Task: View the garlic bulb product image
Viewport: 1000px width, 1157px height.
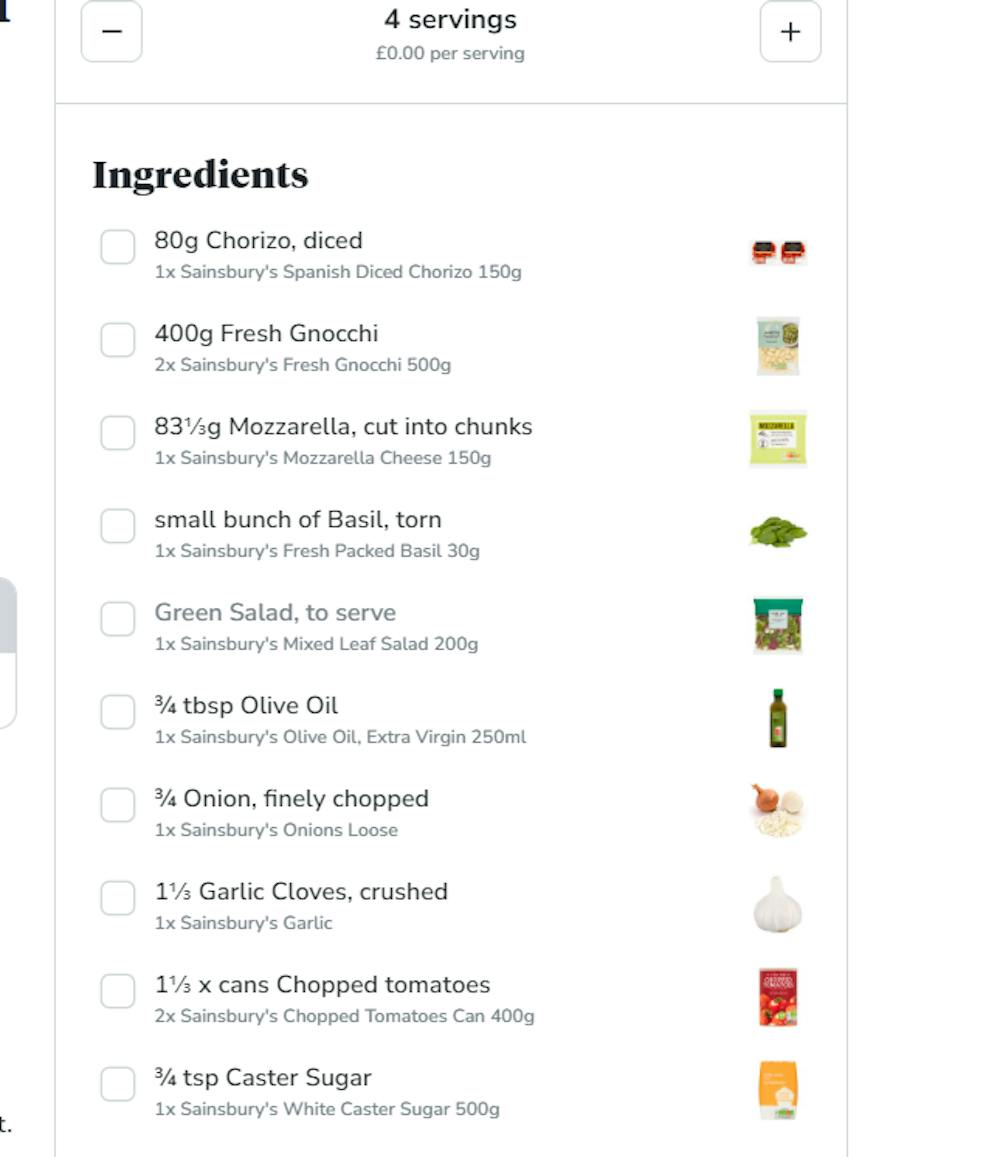Action: 778,904
